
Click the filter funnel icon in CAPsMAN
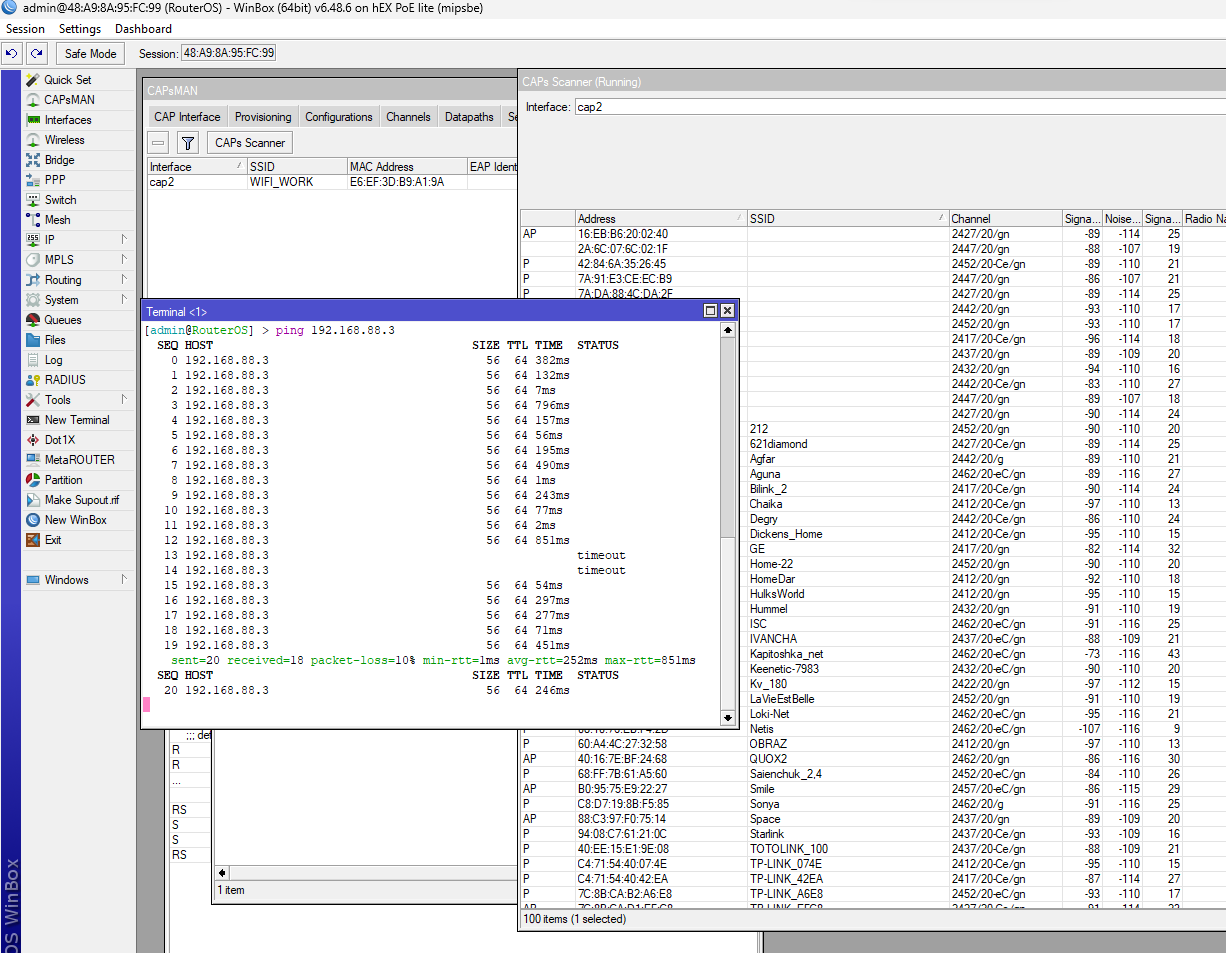pyautogui.click(x=188, y=143)
